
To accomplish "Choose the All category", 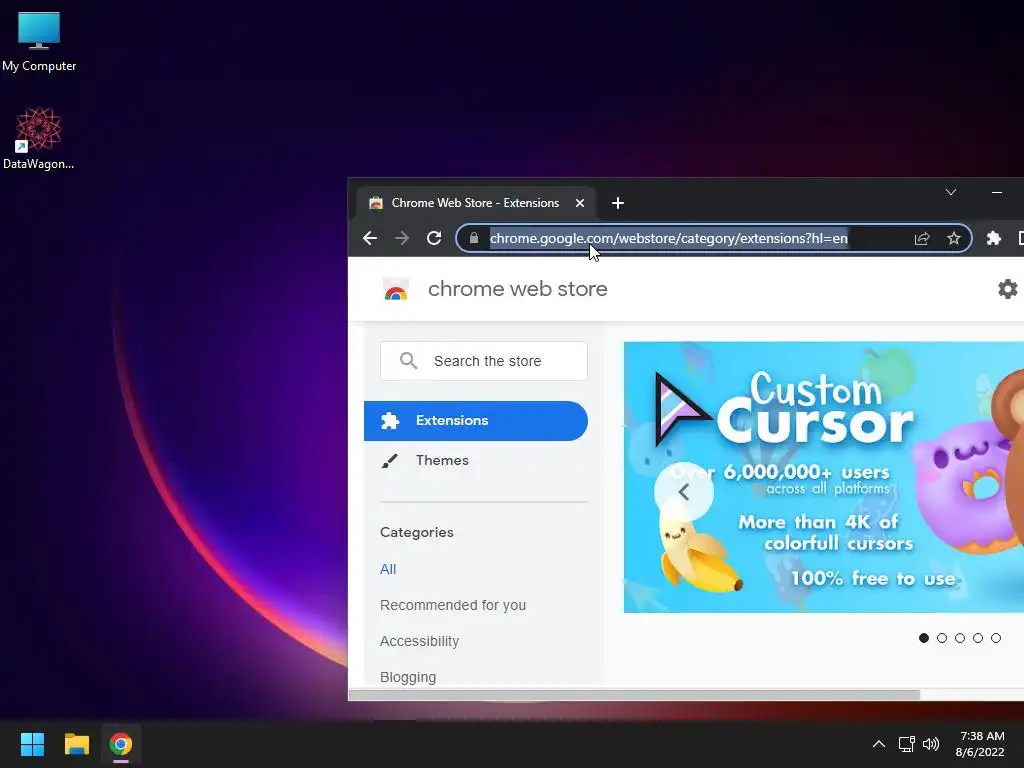I will [388, 569].
